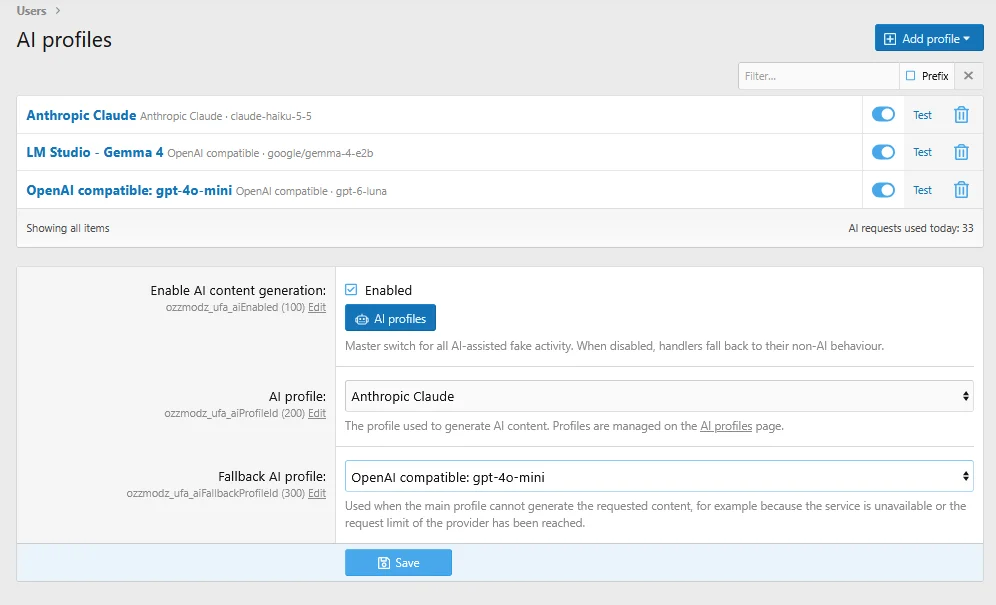
Task: Click the google/gemma-4-e2b model text
Action: tap(320, 153)
